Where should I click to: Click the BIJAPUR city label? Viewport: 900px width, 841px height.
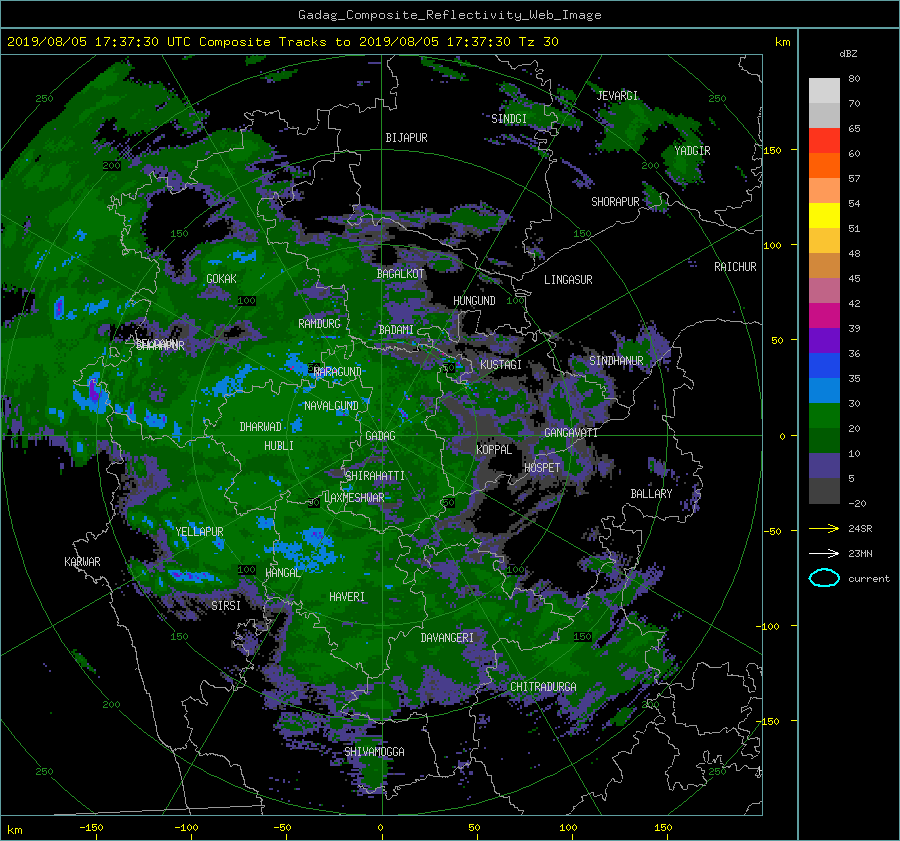406,138
